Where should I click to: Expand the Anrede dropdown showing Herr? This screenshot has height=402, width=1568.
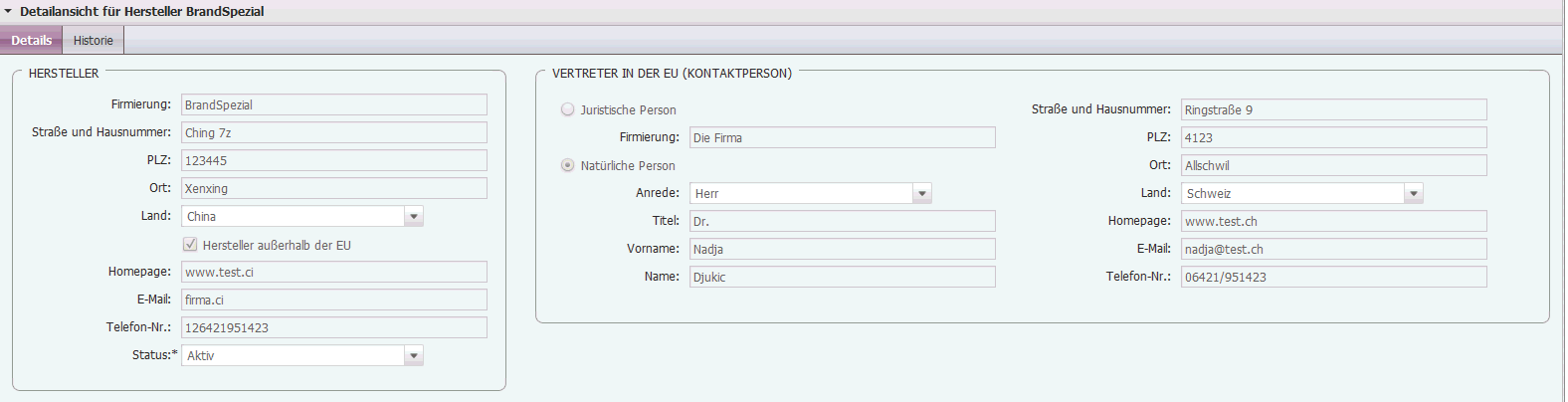click(x=922, y=193)
